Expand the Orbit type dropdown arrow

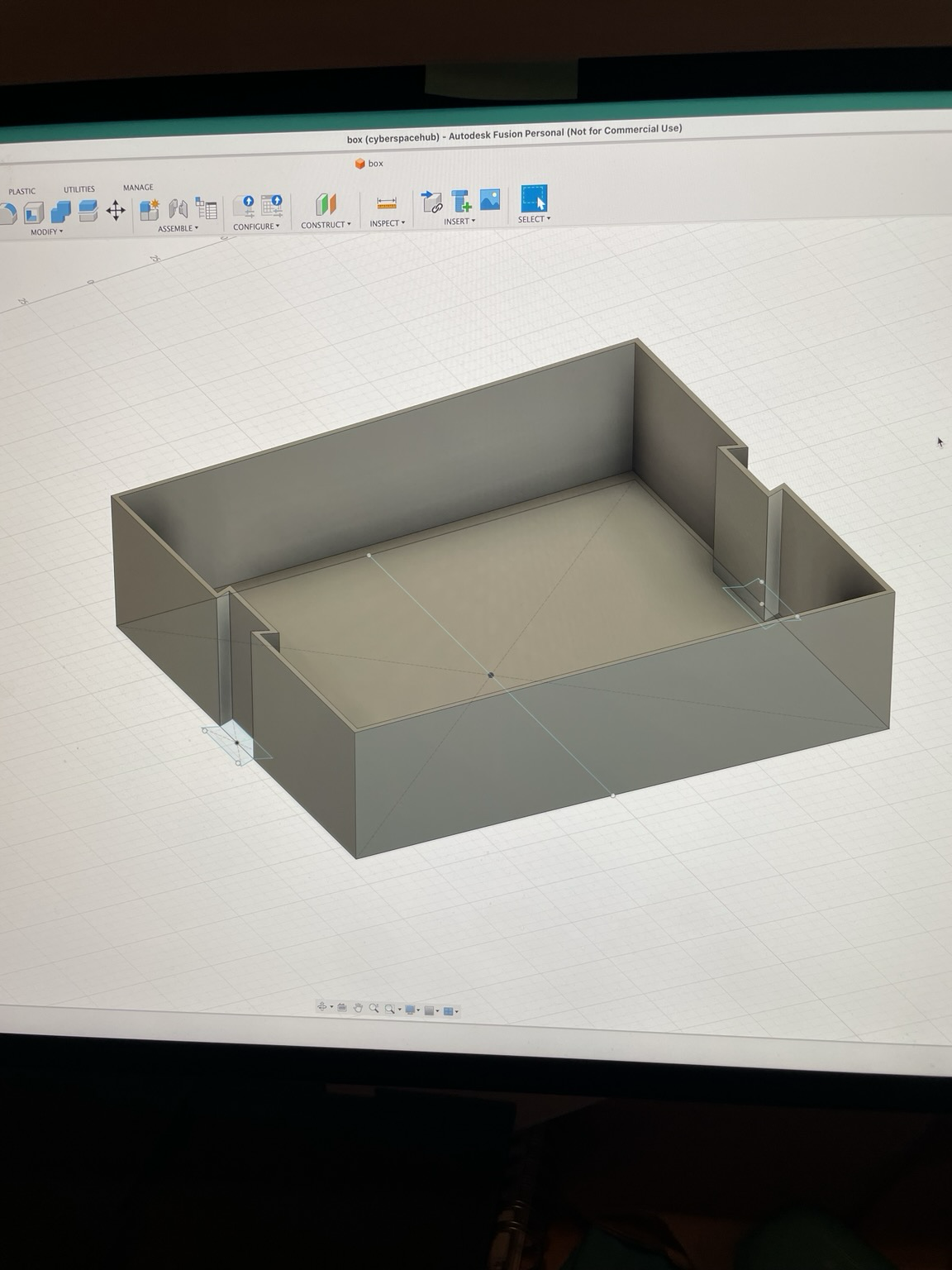pyautogui.click(x=331, y=1008)
